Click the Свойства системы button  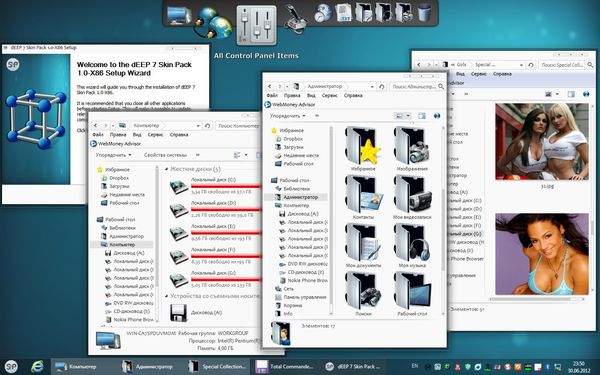click(165, 155)
